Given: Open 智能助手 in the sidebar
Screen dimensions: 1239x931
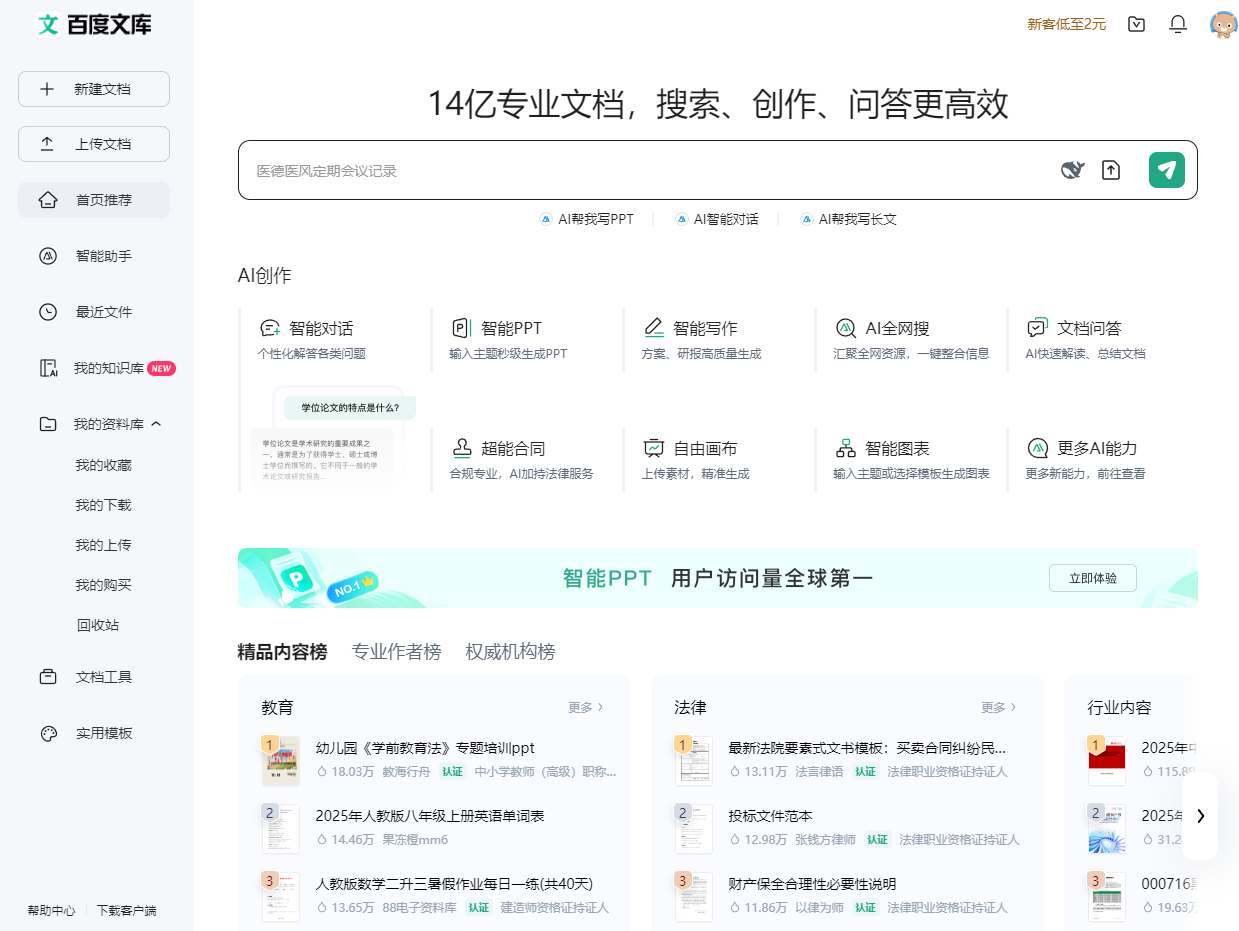Looking at the screenshot, I should click(94, 256).
